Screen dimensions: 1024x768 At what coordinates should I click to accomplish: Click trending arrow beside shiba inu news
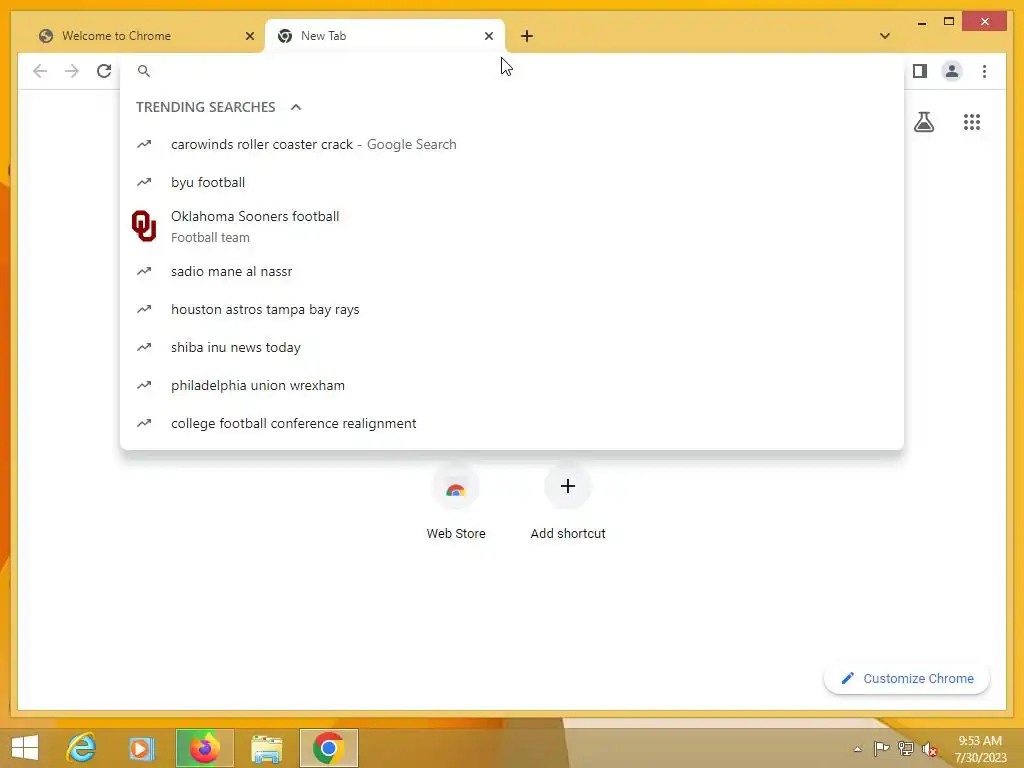(x=144, y=347)
